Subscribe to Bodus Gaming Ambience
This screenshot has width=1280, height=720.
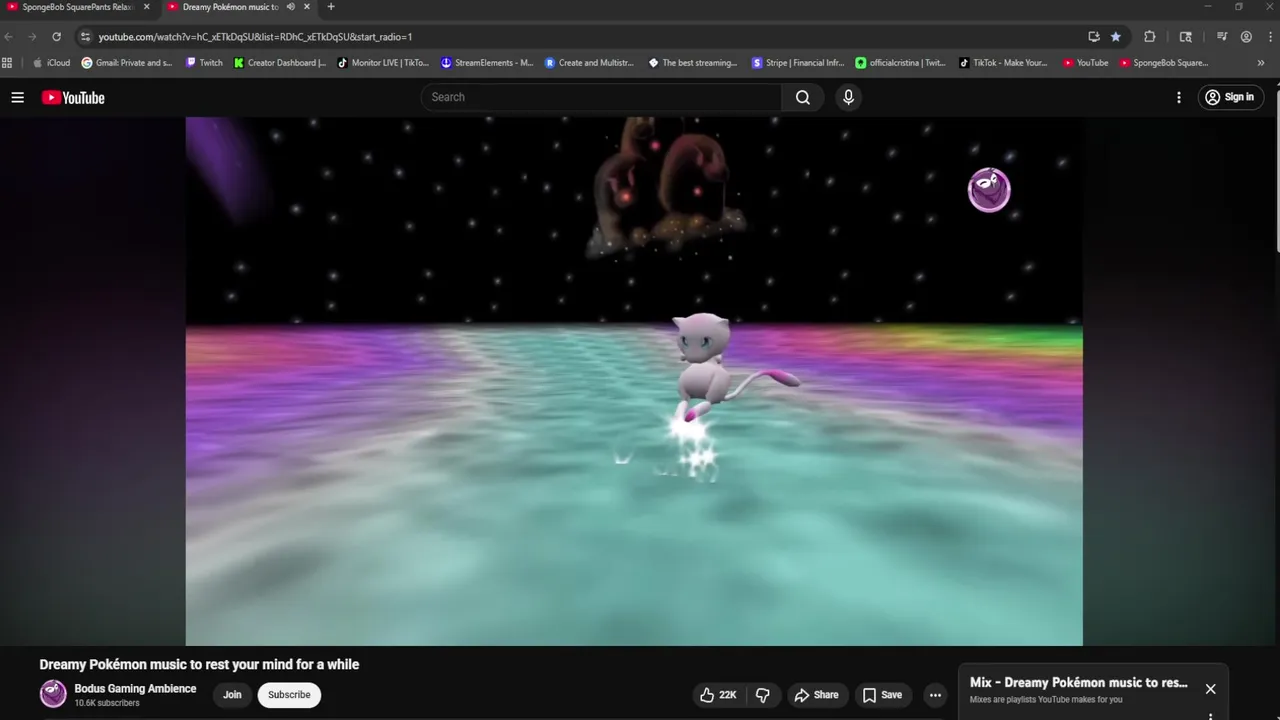coord(289,695)
